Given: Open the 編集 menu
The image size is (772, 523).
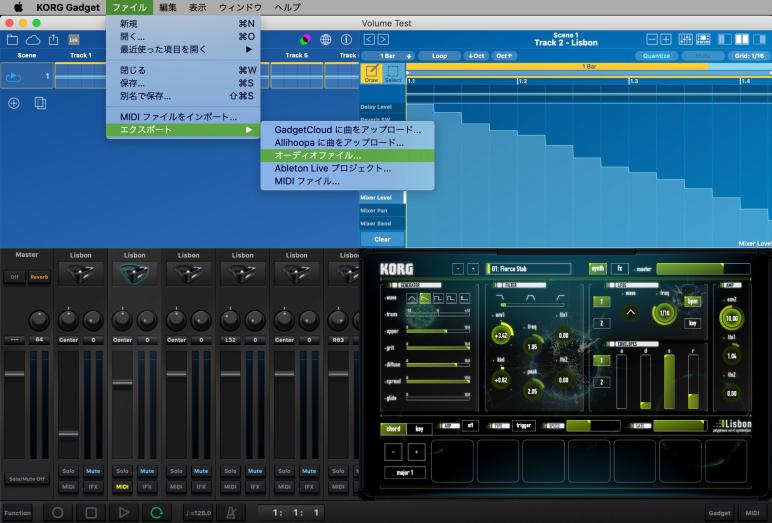Looking at the screenshot, I should point(168,7).
